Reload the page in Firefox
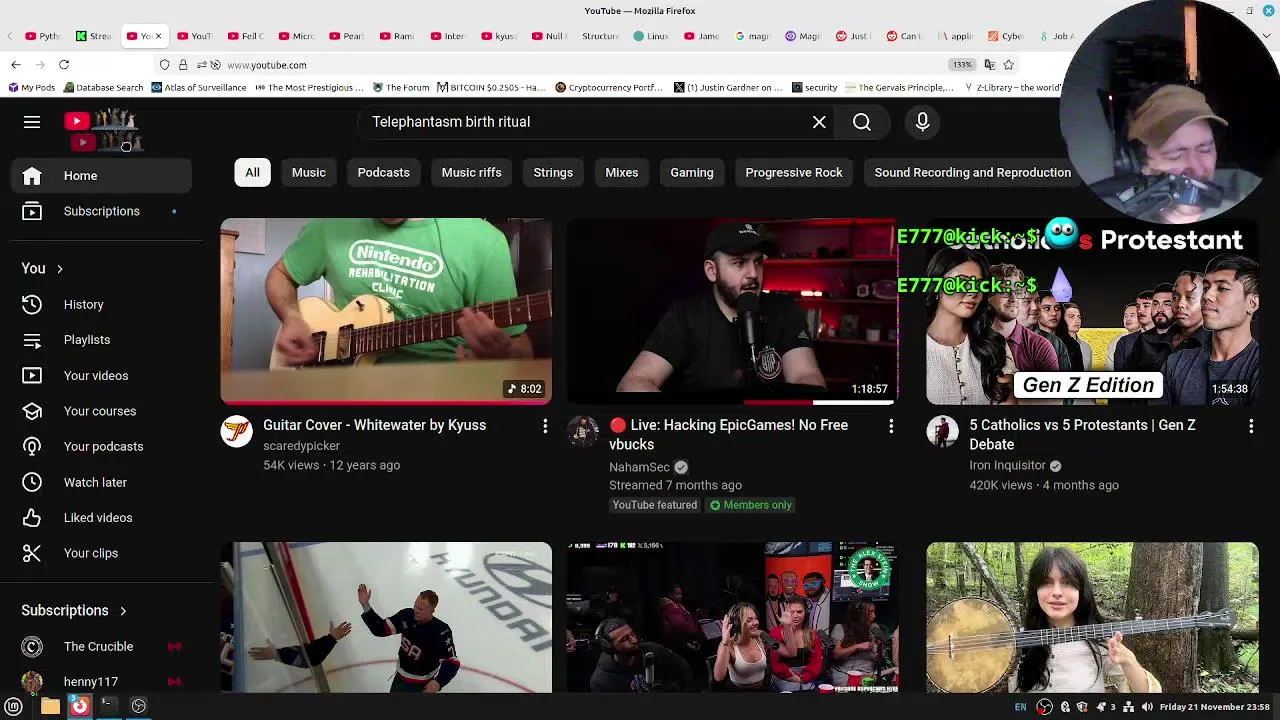The width and height of the screenshot is (1280, 720). coord(64,65)
